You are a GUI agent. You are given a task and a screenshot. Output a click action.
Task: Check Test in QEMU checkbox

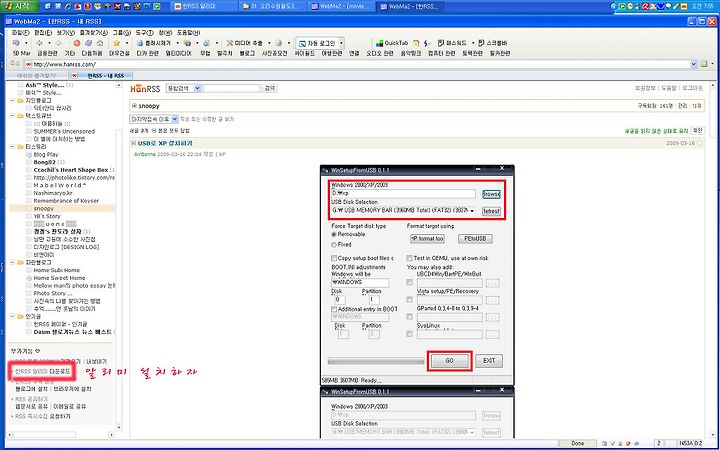click(x=409, y=259)
